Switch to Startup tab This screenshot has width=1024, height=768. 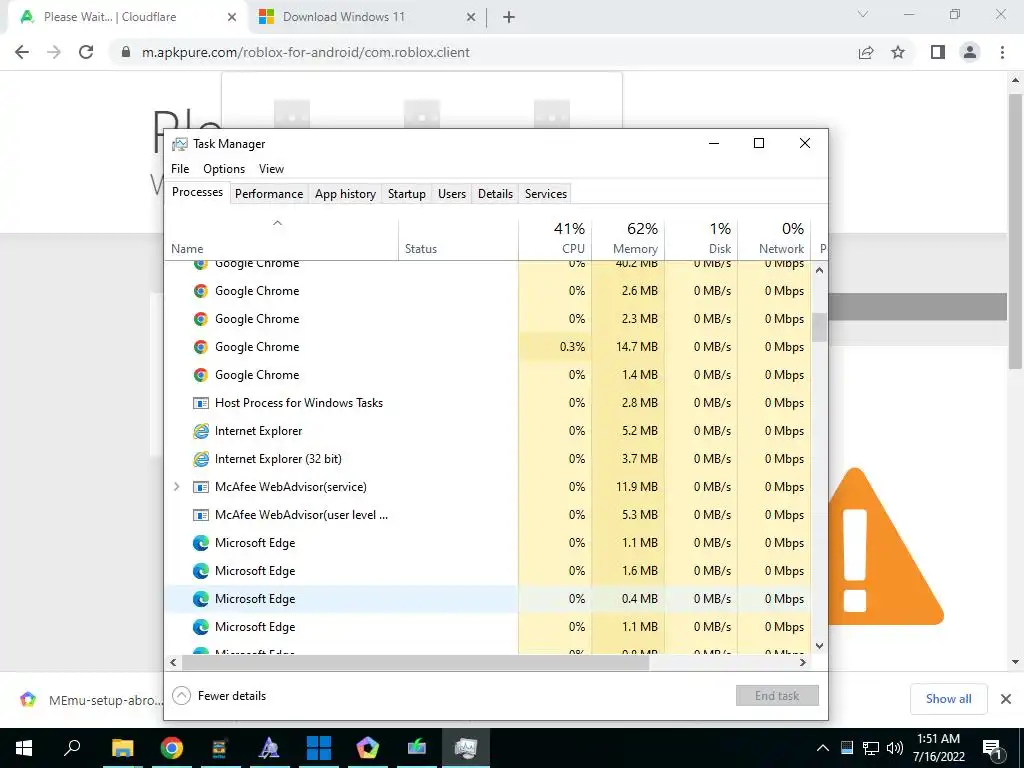[406, 194]
